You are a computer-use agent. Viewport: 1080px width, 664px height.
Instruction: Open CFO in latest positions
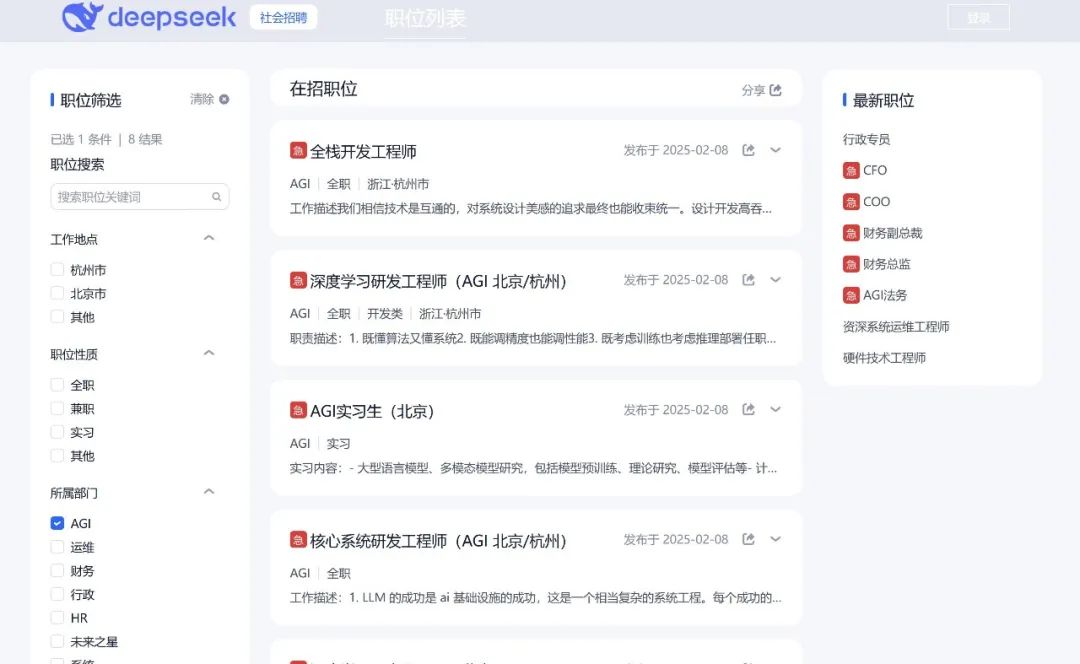coord(875,170)
